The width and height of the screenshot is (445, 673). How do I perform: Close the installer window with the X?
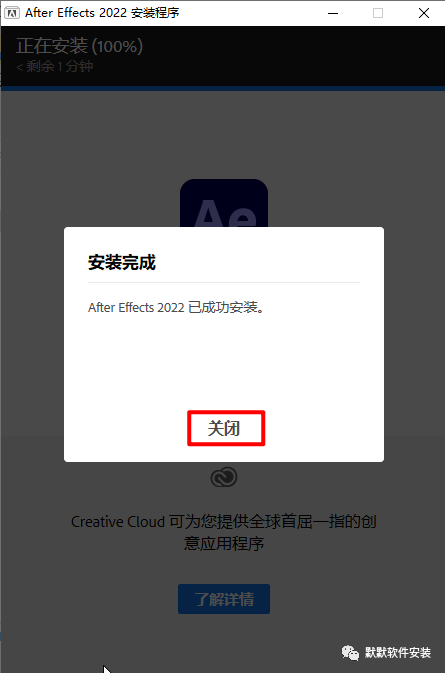click(424, 13)
